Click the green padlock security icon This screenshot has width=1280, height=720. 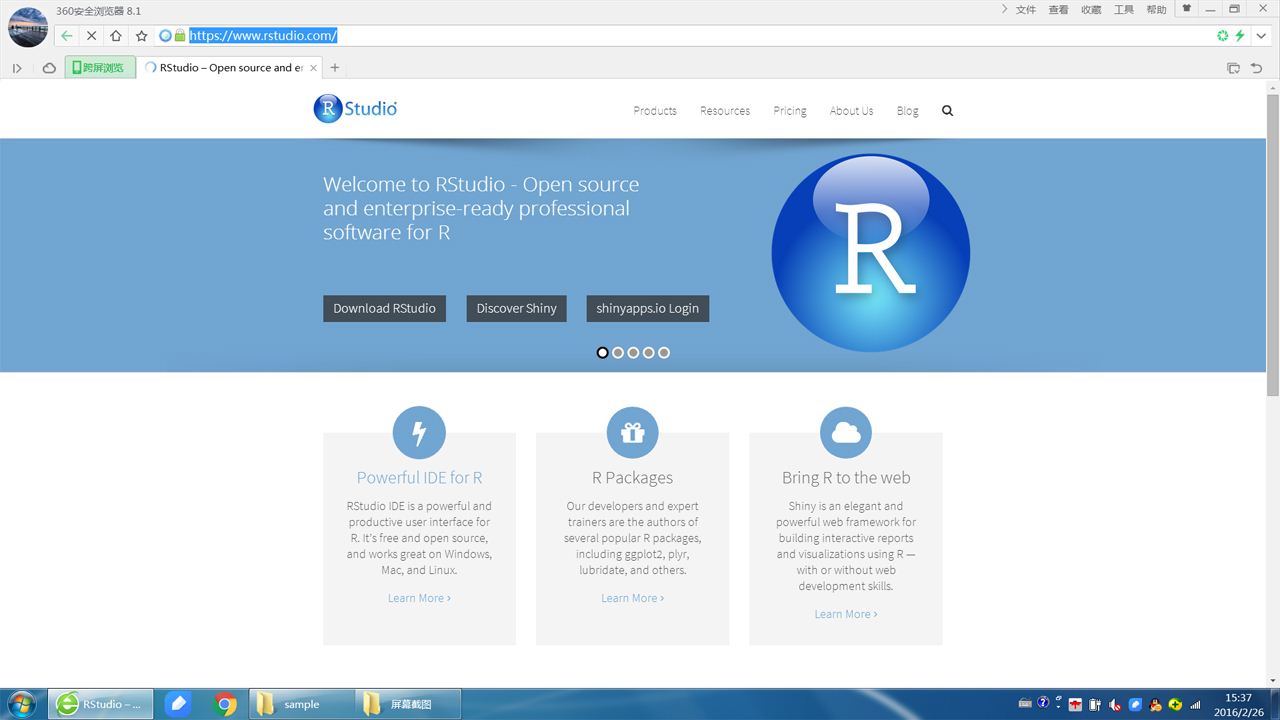(180, 36)
